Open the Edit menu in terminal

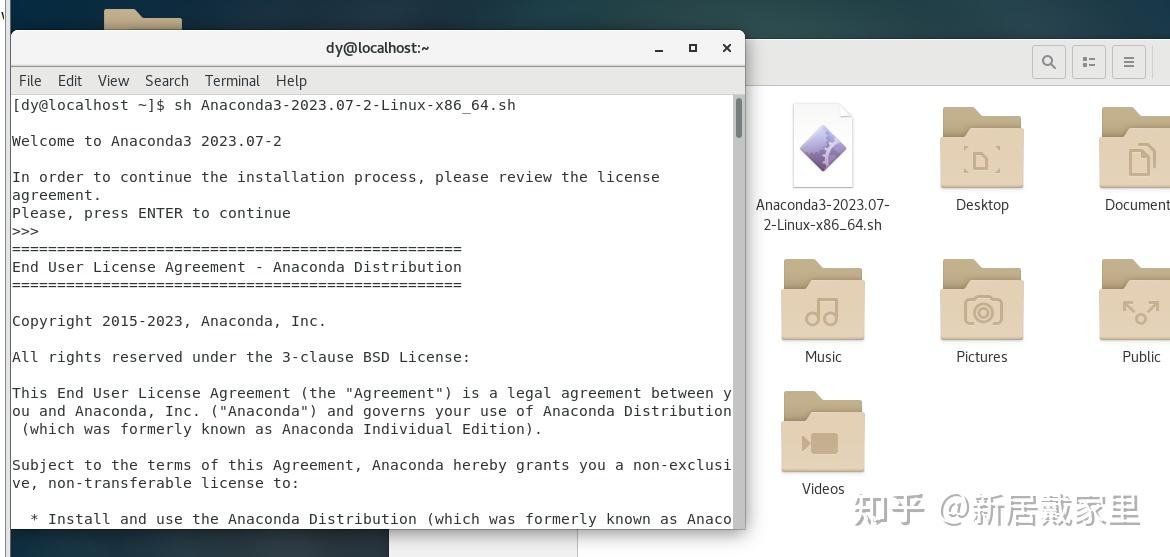tap(69, 81)
